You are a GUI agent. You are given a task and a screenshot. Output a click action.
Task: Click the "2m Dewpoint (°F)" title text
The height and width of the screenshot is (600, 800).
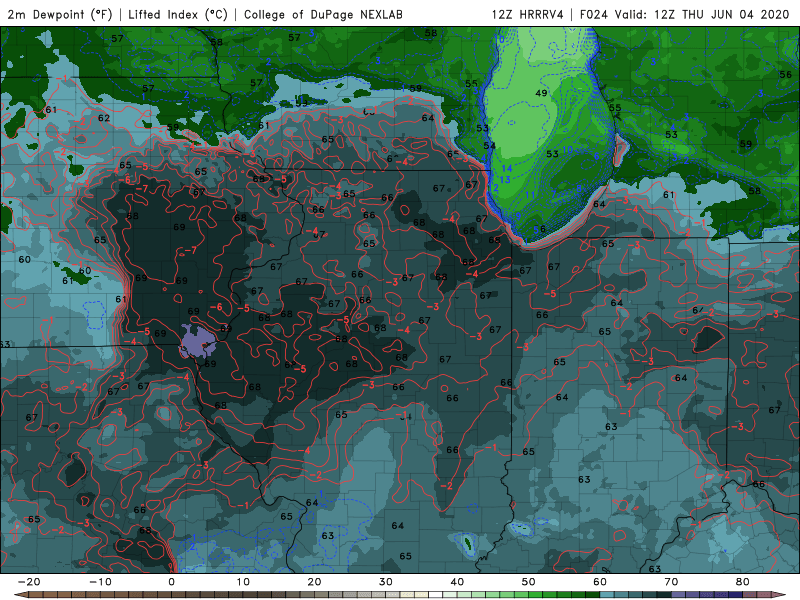[x=60, y=14]
